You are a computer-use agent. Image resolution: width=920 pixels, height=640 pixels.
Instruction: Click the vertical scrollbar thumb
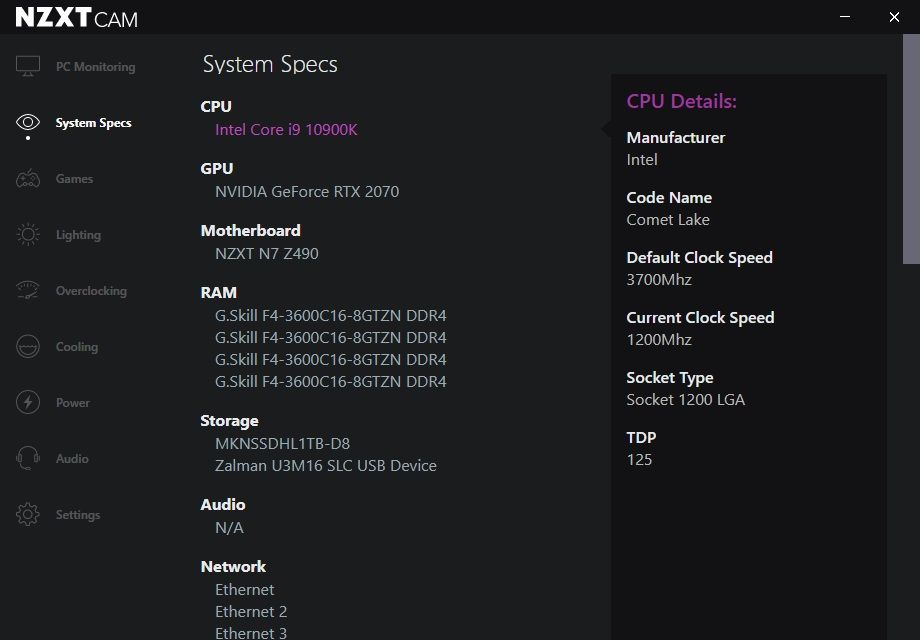(x=911, y=149)
